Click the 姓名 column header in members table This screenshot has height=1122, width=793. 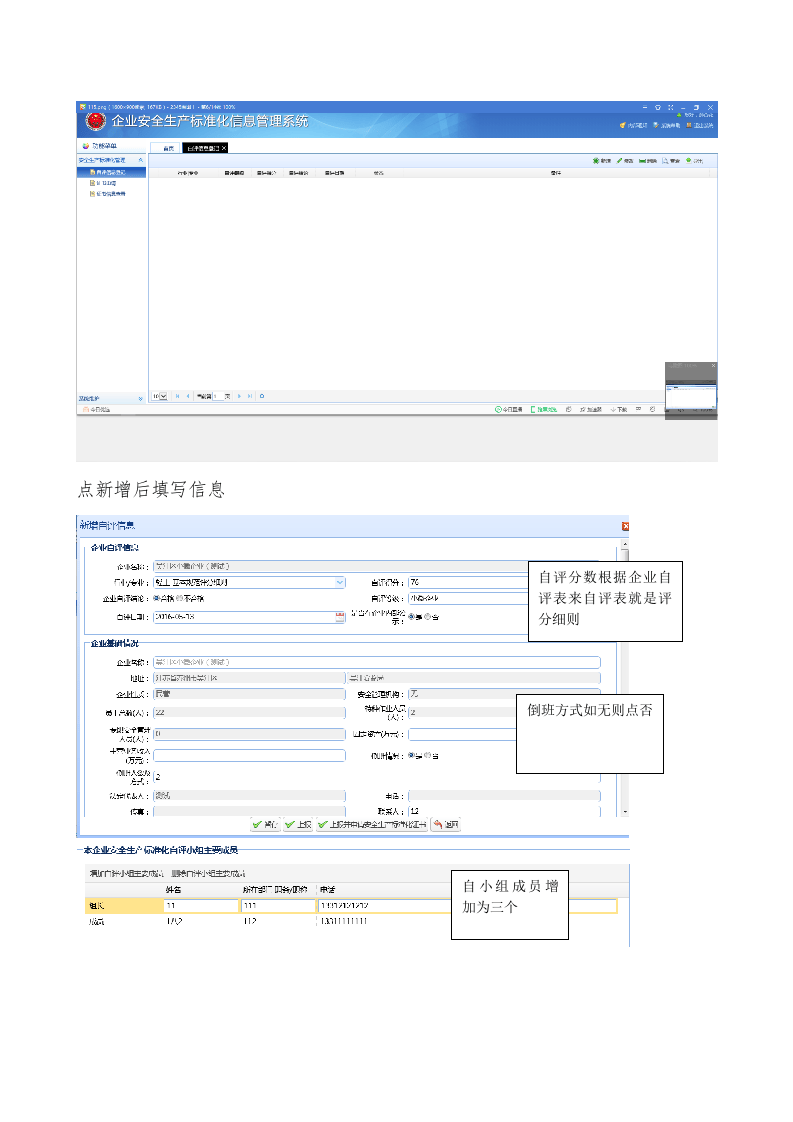[x=173, y=889]
